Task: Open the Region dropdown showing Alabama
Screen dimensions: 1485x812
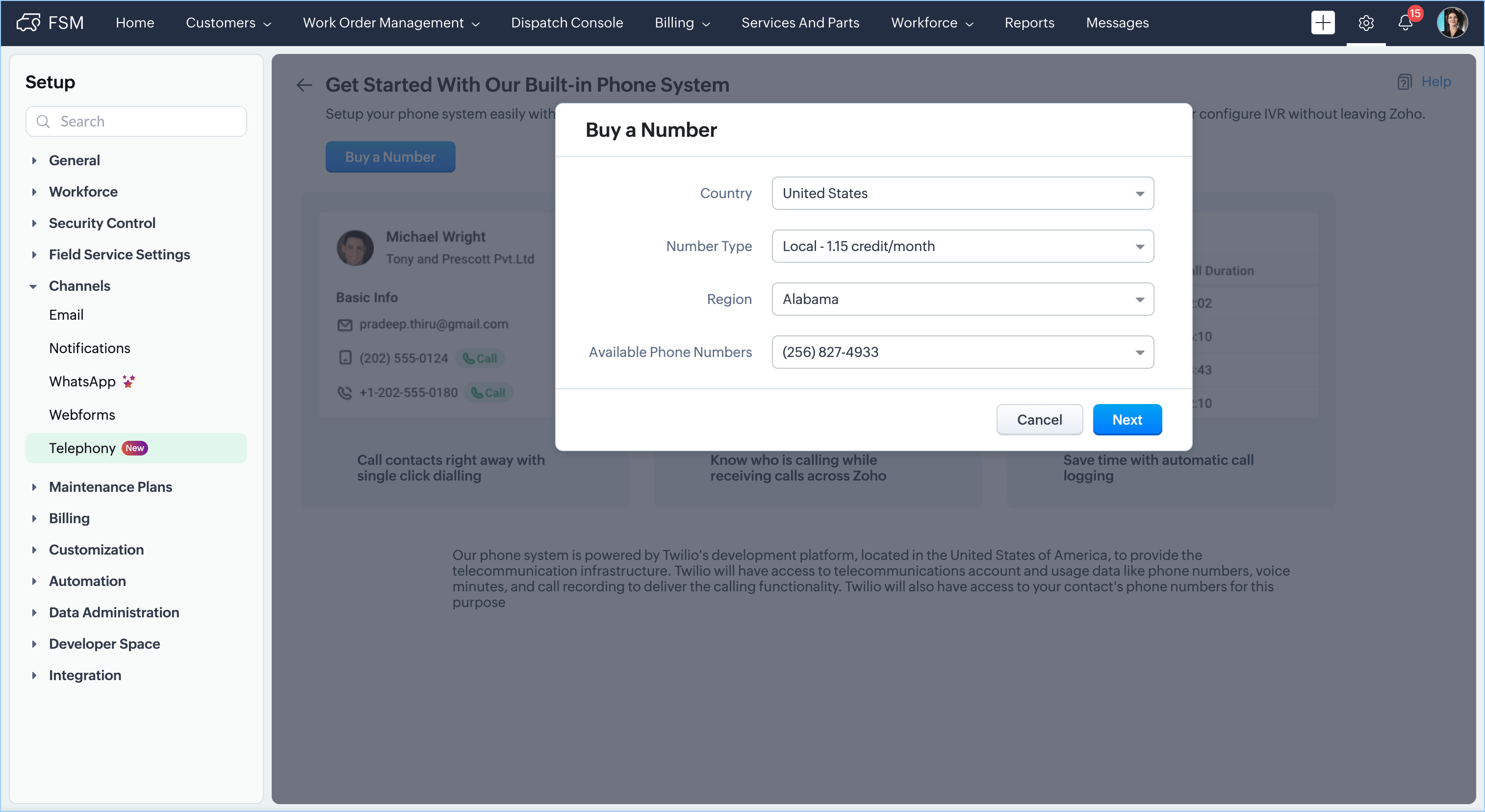Action: click(962, 299)
